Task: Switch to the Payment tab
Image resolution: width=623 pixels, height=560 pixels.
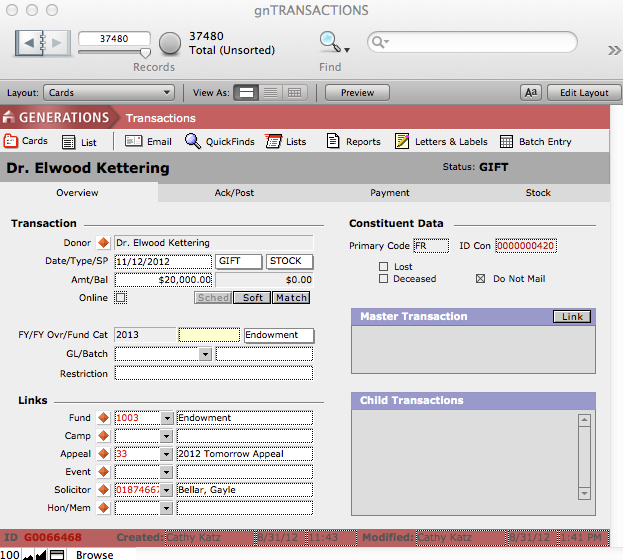Action: pyautogui.click(x=390, y=193)
